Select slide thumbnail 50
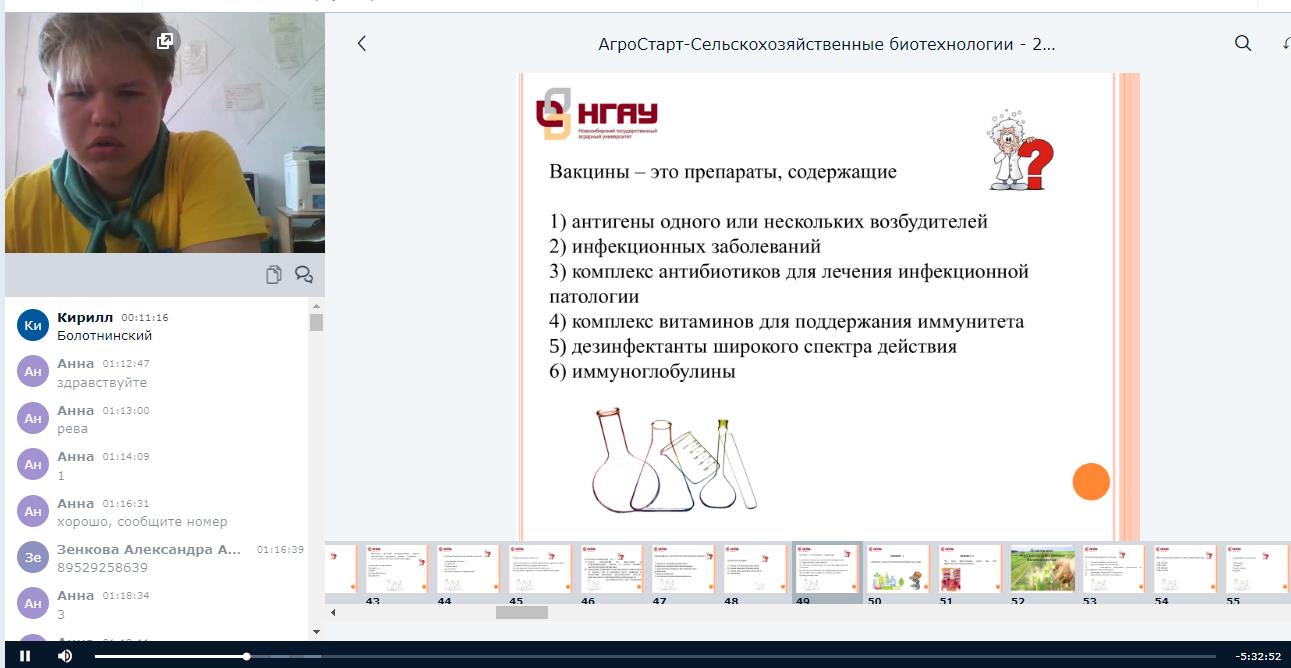Viewport: 1291px width, 668px height. tap(899, 568)
